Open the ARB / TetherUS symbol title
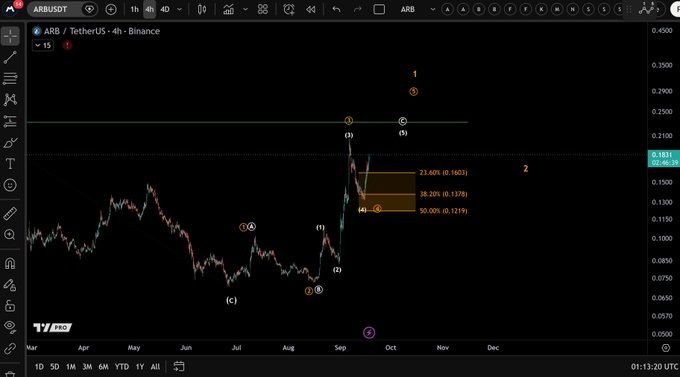Image resolution: width=680 pixels, height=377 pixels. tap(102, 31)
